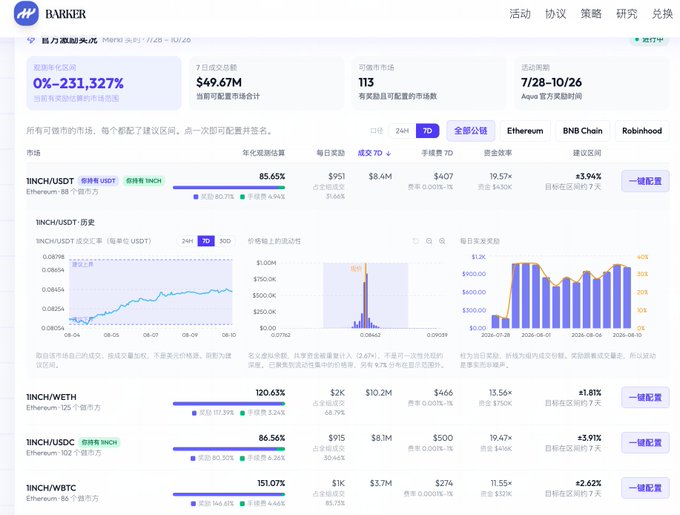Click the $8.4M volume value
This screenshot has width=680, height=515.
(x=380, y=176)
